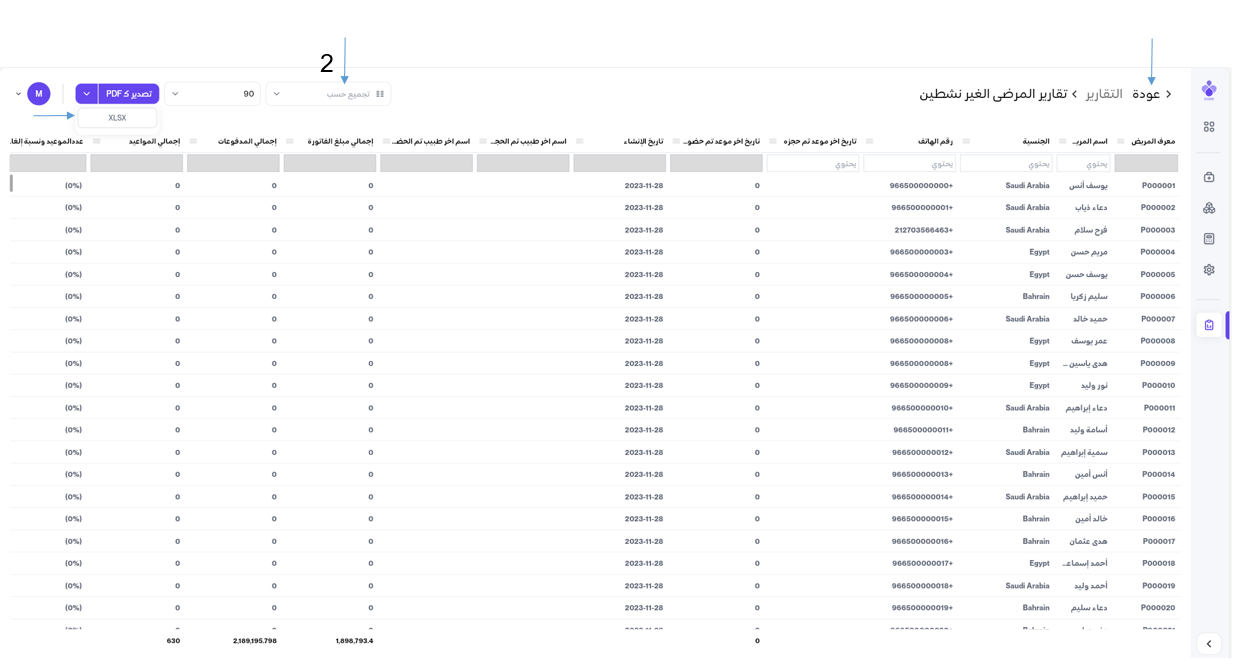
Task: Click the M user avatar
Action: point(39,94)
